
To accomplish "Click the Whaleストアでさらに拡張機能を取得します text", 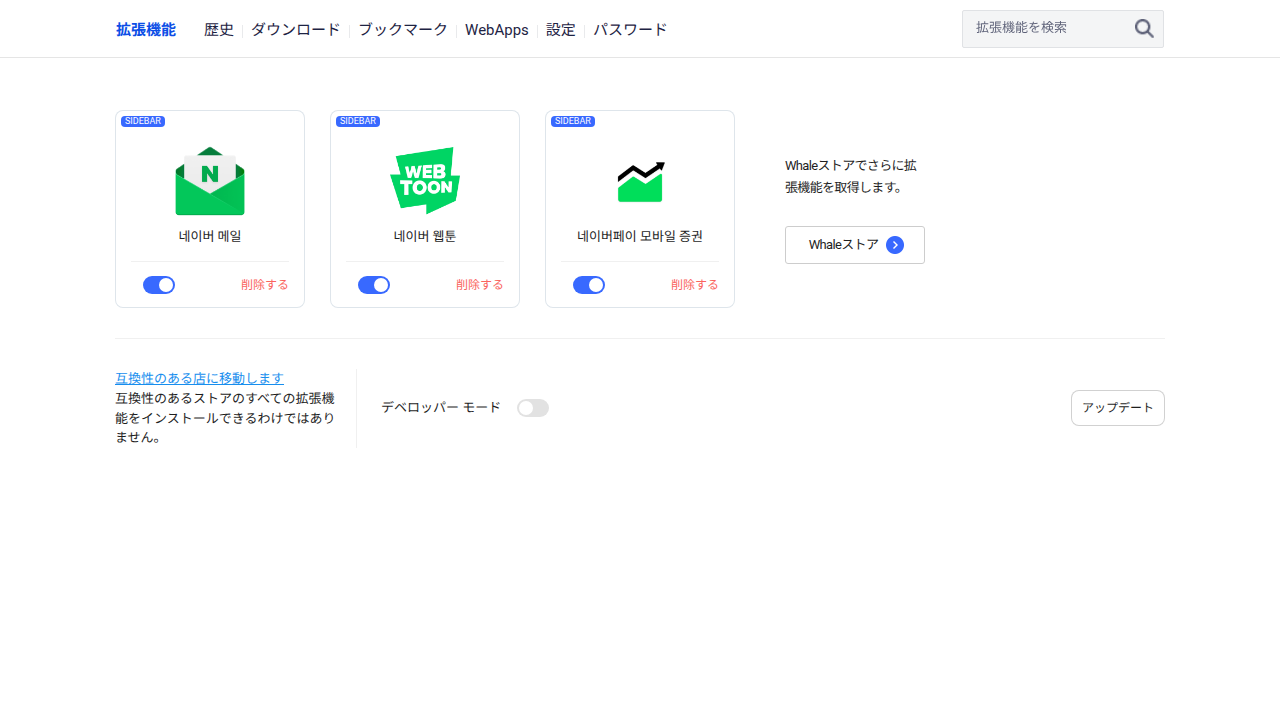I will [851, 176].
